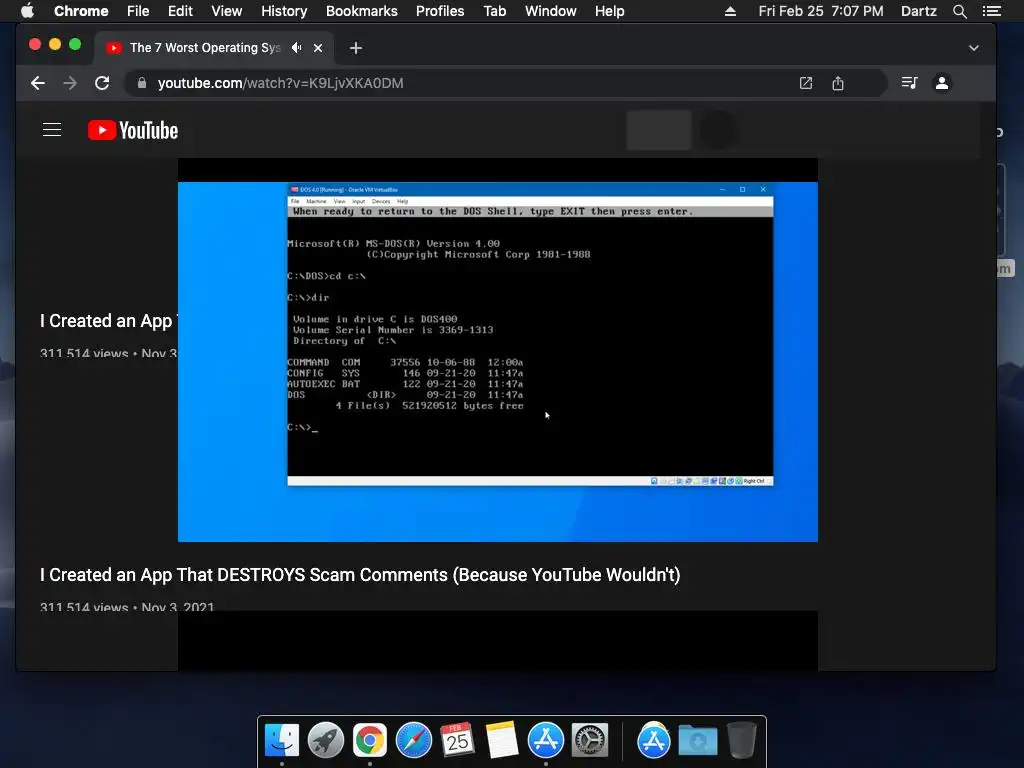Mute the tab using the speaker icon
This screenshot has width=1024, height=768.
pyautogui.click(x=296, y=48)
